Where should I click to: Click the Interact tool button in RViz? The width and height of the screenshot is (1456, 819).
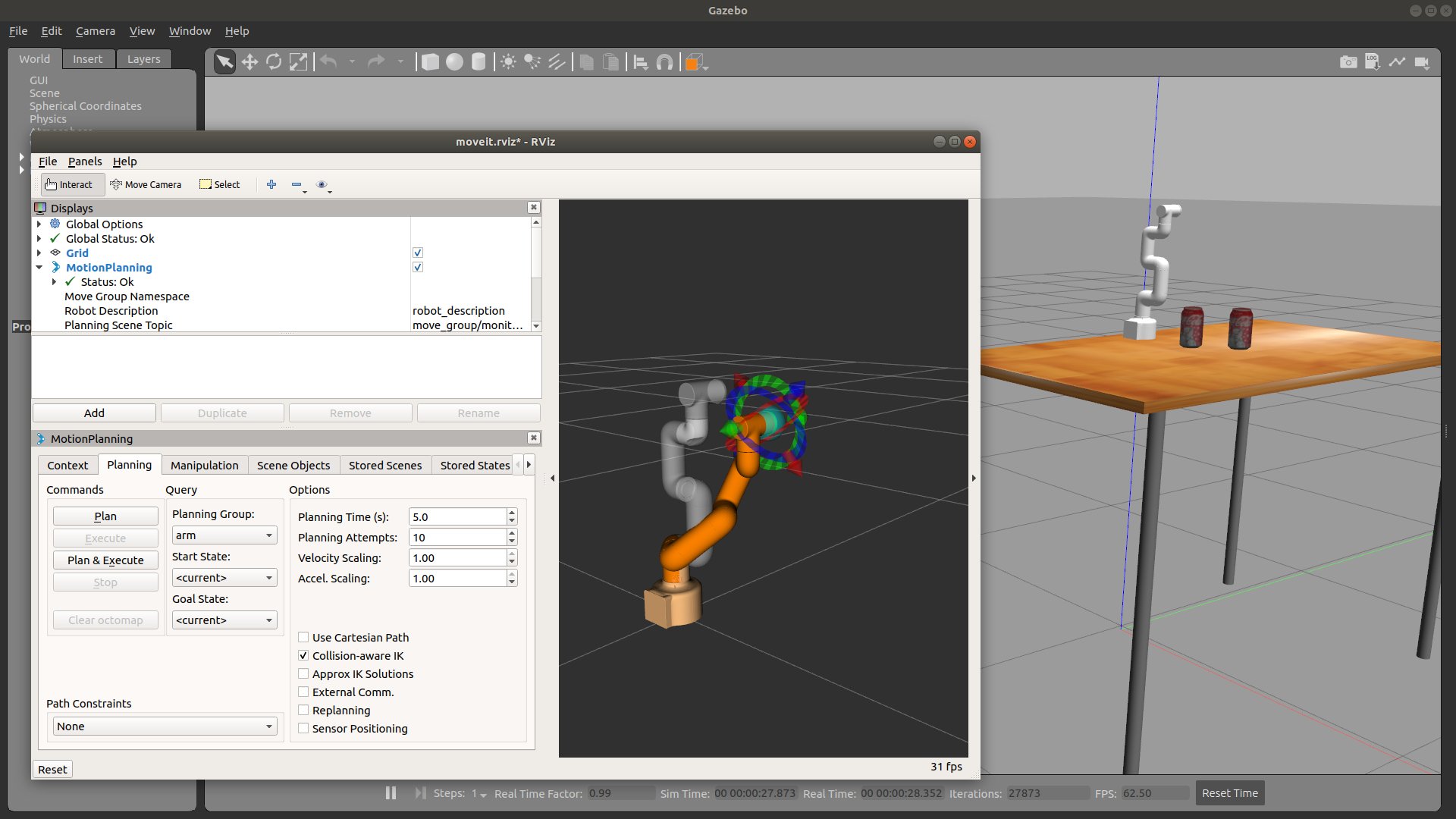tap(68, 184)
